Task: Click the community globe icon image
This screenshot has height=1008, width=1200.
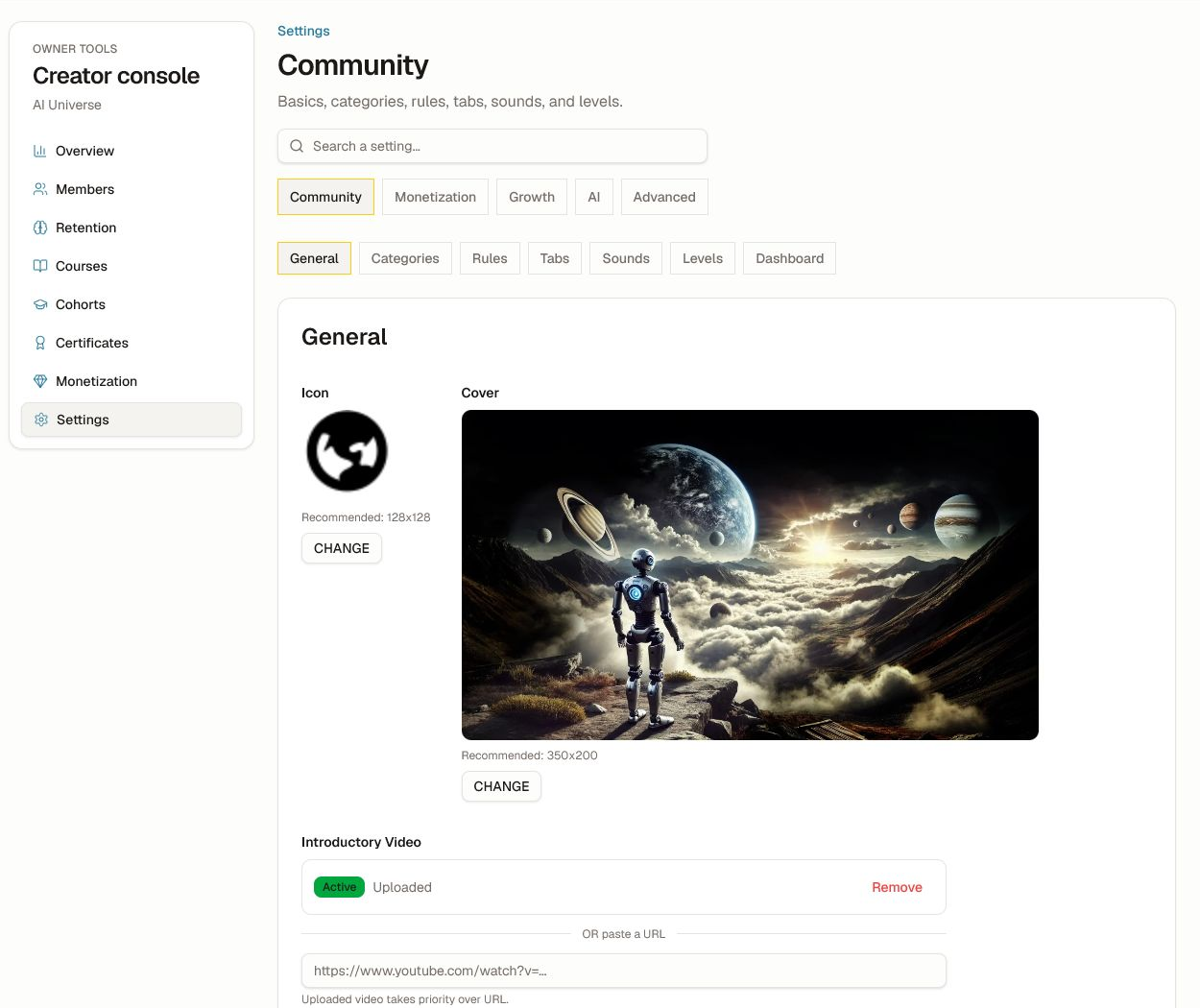Action: point(347,451)
